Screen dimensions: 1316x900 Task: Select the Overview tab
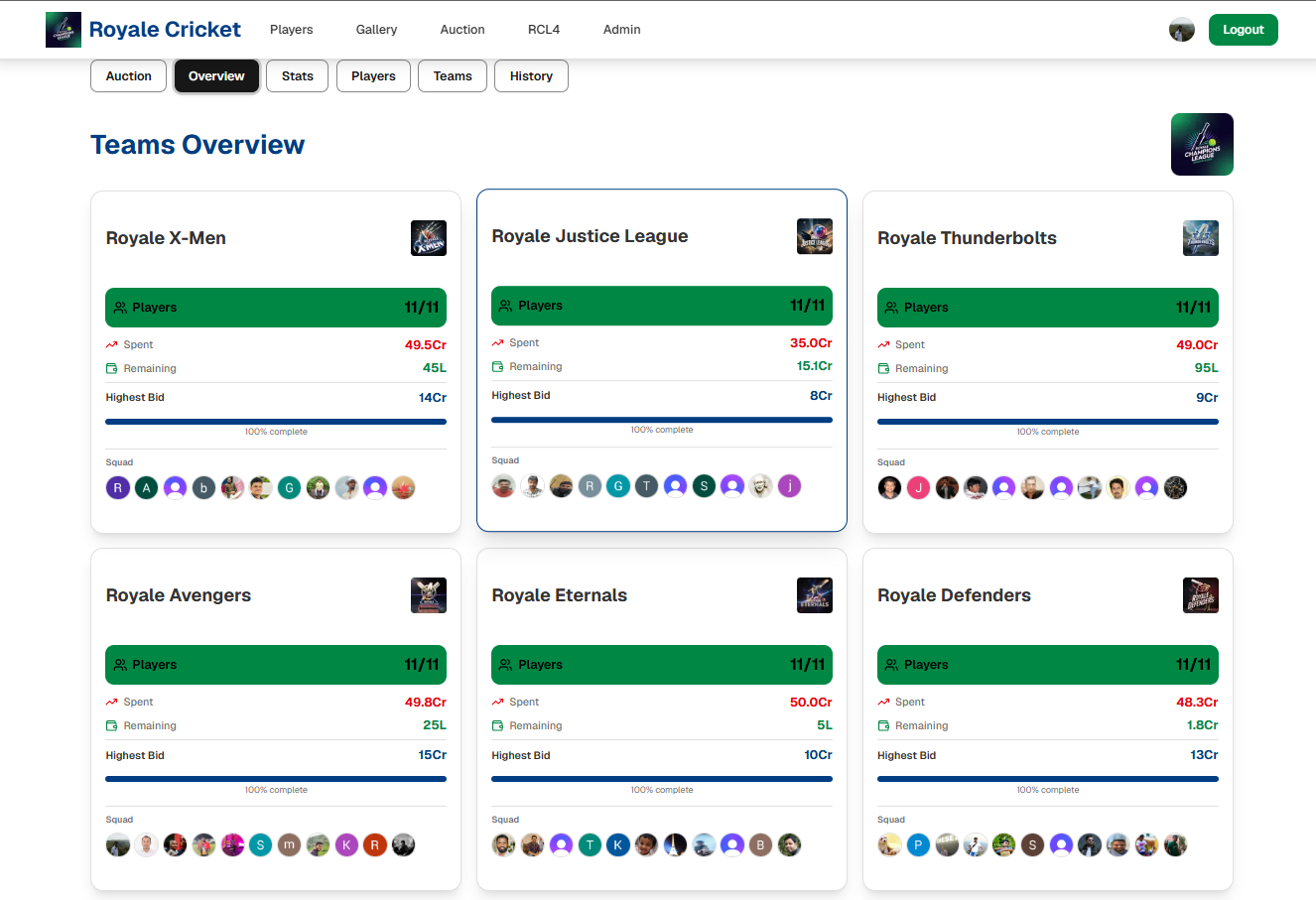pos(216,76)
